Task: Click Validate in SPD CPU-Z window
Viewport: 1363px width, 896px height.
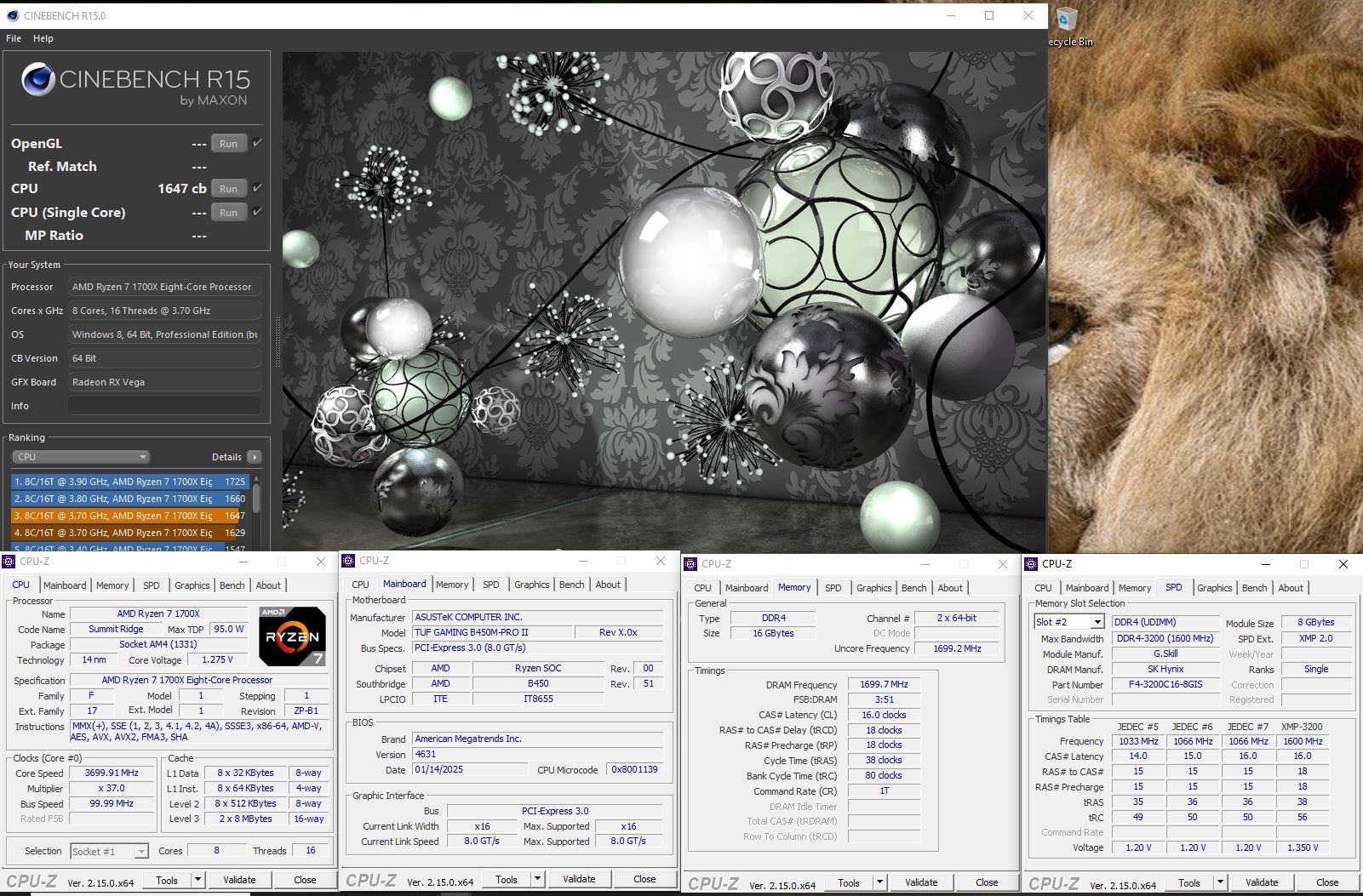Action: click(x=1262, y=882)
